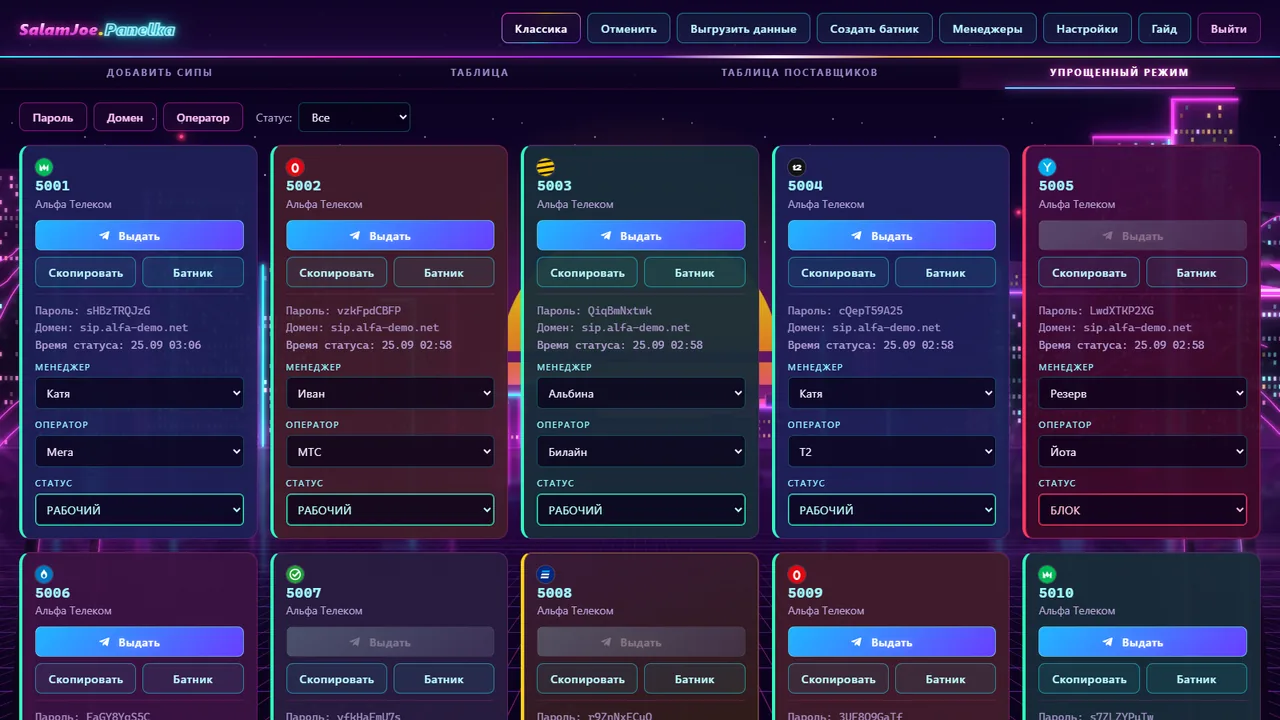Click the yellow Beeline icon on card 5003

[546, 167]
